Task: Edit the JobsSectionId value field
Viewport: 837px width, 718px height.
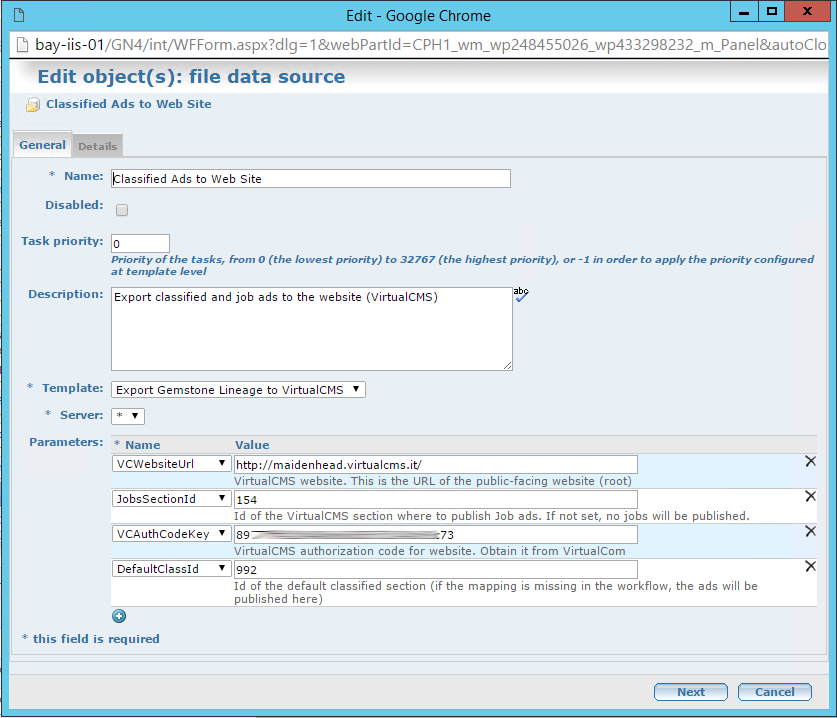Action: tap(436, 500)
